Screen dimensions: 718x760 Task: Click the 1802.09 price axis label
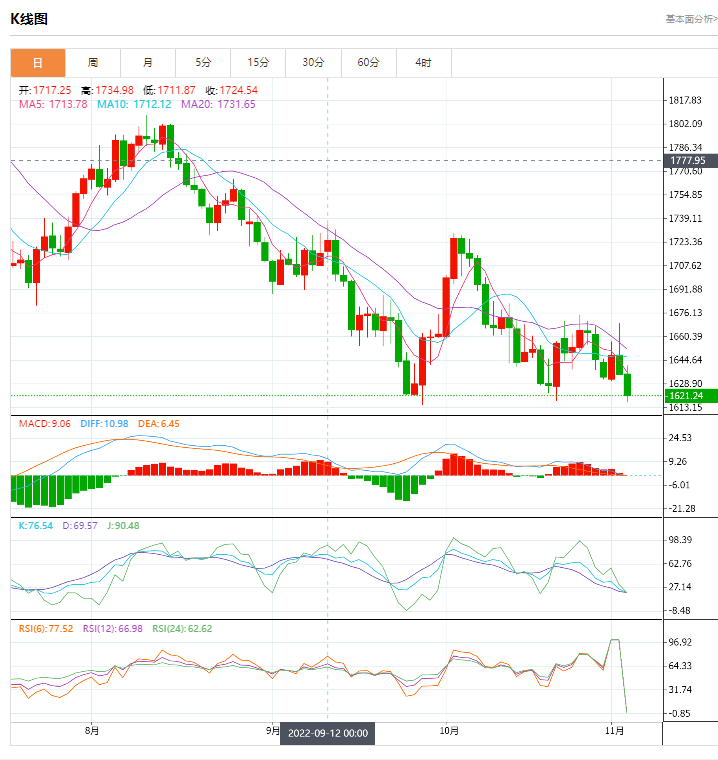tap(685, 124)
